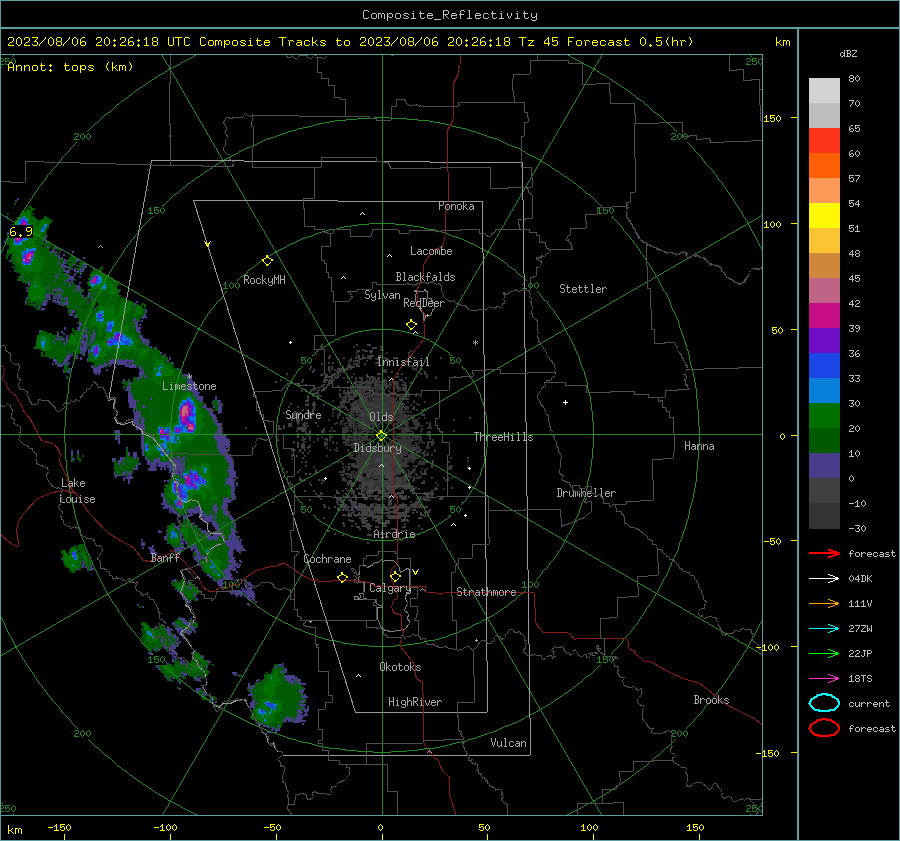900x841 pixels.
Task: Click the orange 111V track arrow
Action: (824, 603)
